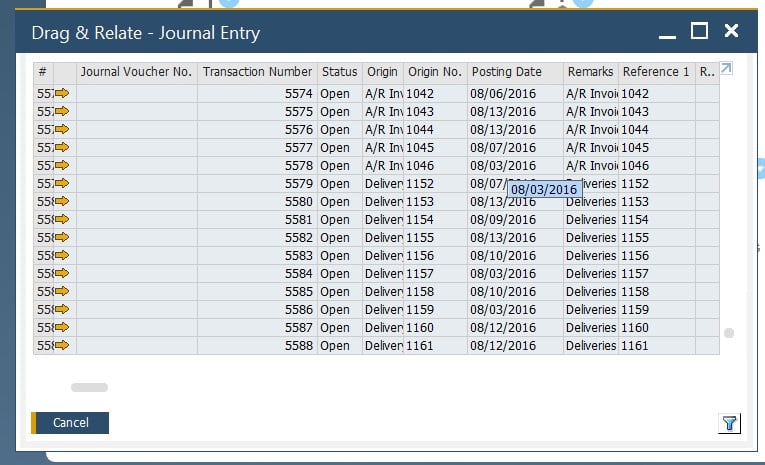Click the vertical scrollbar handle
765x465 pixels.
(729, 333)
